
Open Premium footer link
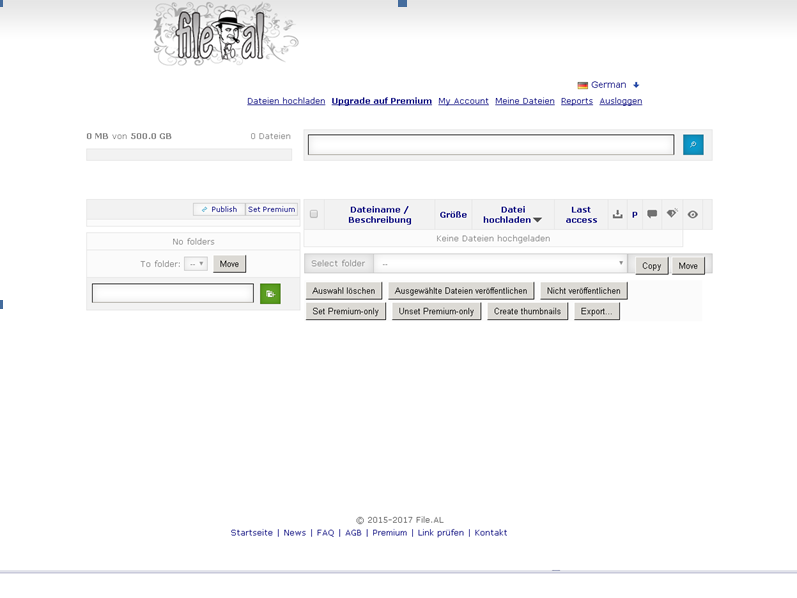click(x=389, y=533)
